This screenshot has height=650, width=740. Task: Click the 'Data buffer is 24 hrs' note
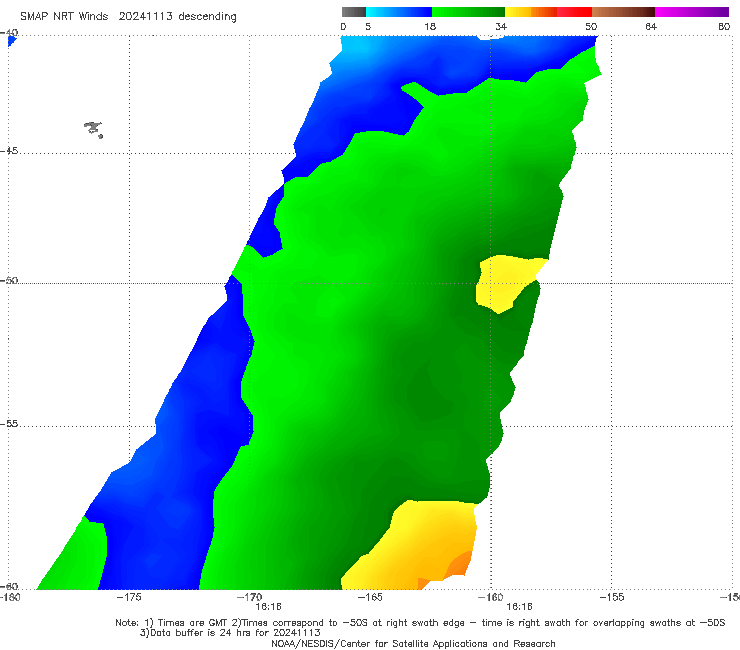pos(230,633)
